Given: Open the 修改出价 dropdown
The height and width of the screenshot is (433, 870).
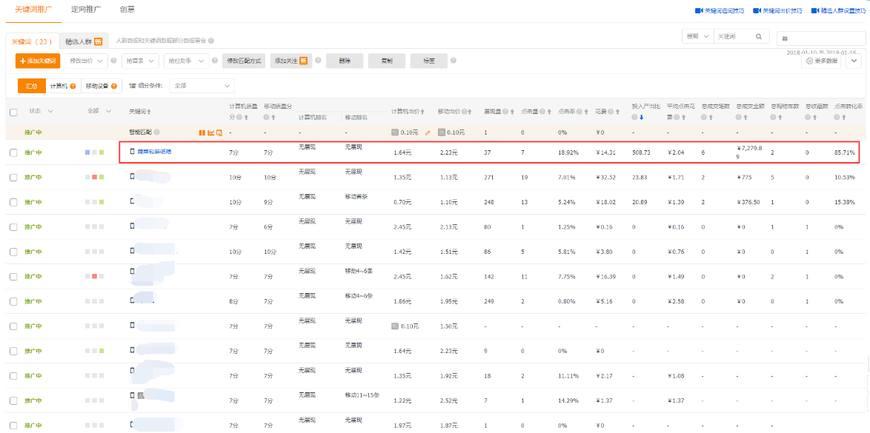Looking at the screenshot, I should [86, 61].
